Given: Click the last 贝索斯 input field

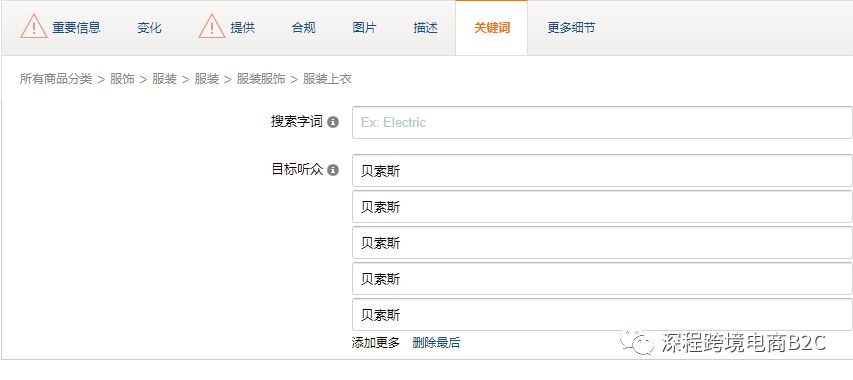Looking at the screenshot, I should pyautogui.click(x=602, y=314).
